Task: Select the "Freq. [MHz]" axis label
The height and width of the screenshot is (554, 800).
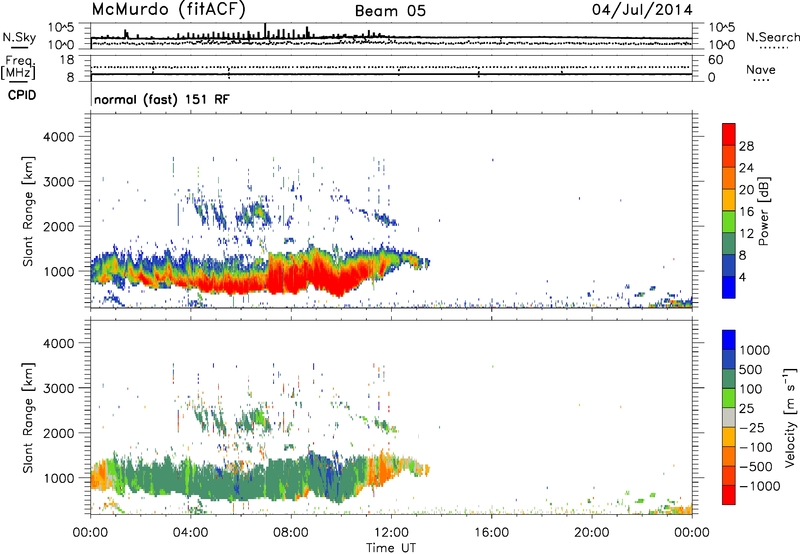Action: point(18,67)
